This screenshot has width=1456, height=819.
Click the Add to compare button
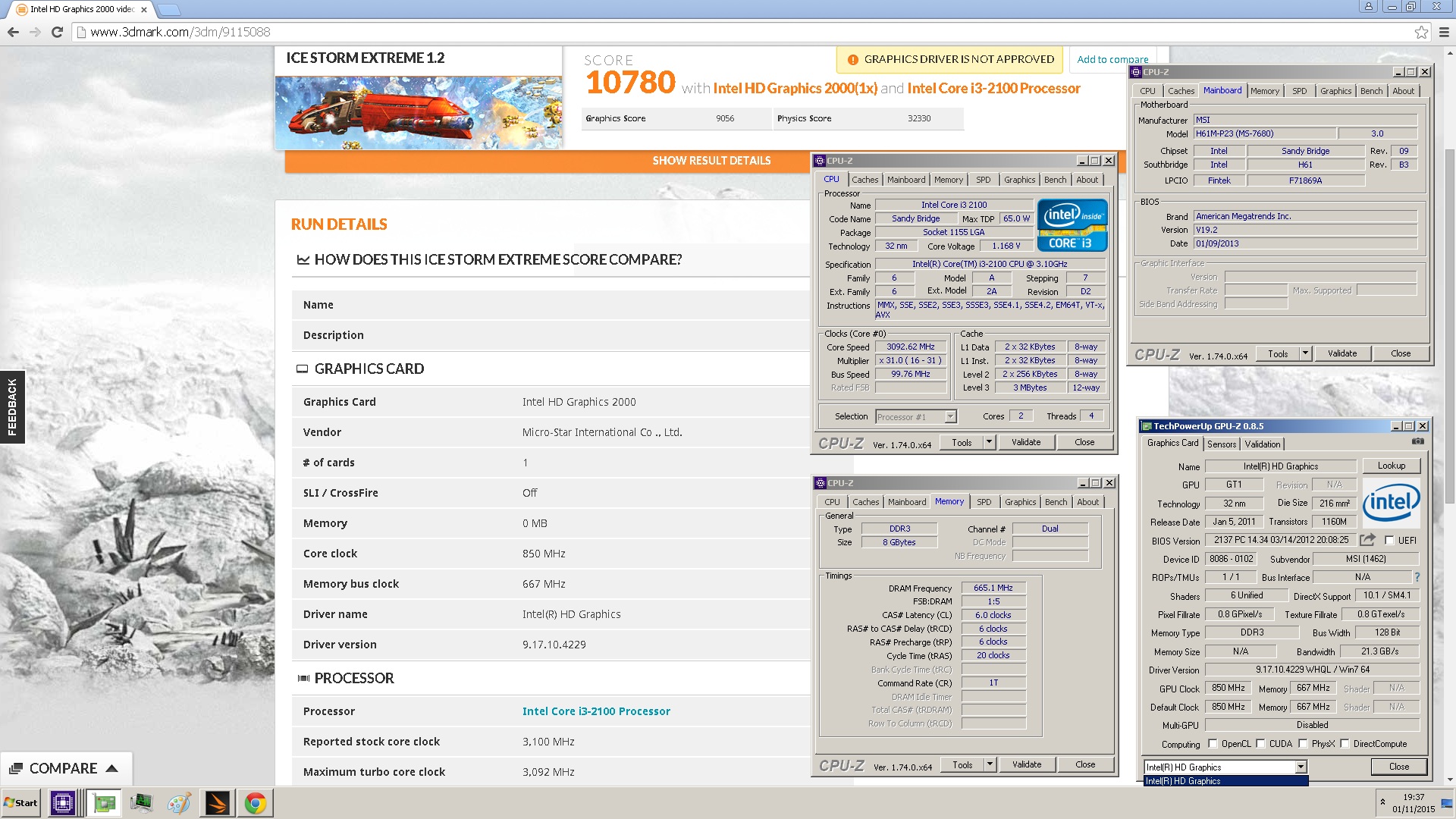tap(1112, 59)
